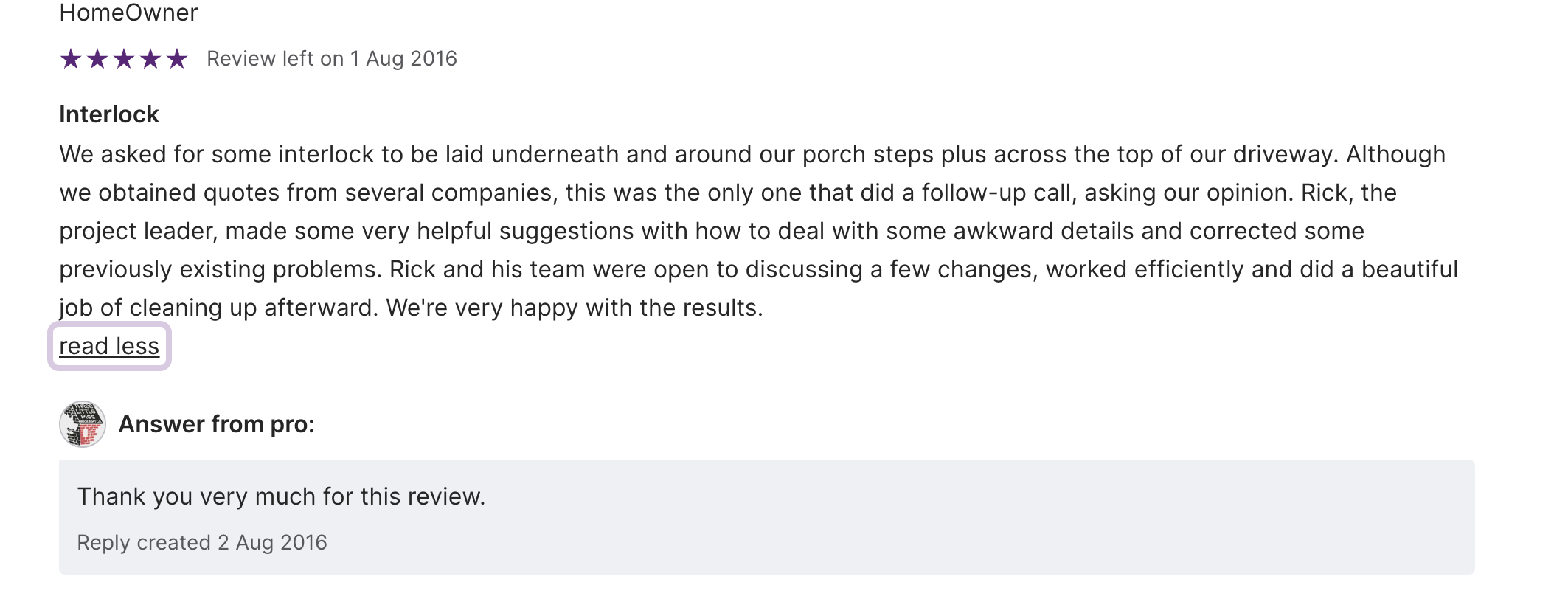Screen dimensions: 1568x599
Task: Click the first purple rating star
Action: (71, 59)
